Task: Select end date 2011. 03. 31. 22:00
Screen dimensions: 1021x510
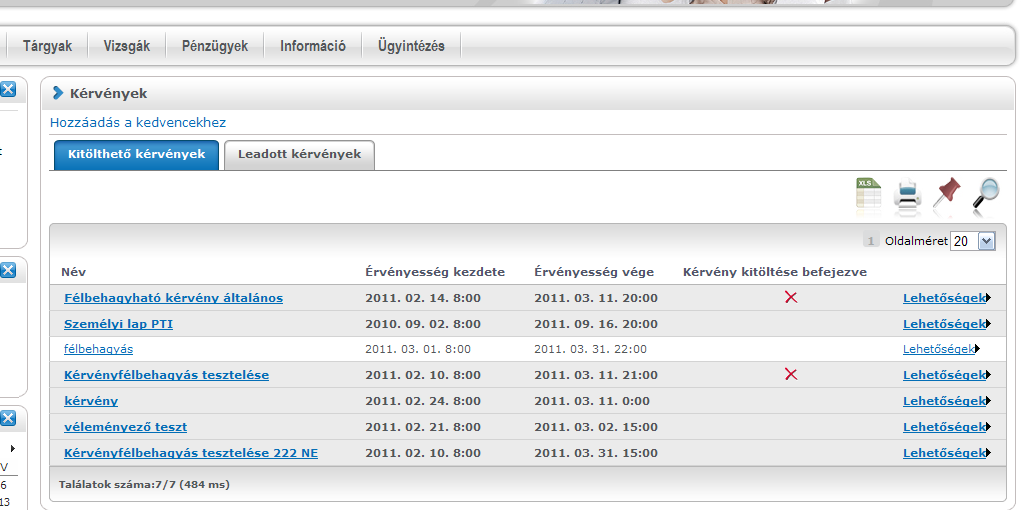Action: pos(591,349)
